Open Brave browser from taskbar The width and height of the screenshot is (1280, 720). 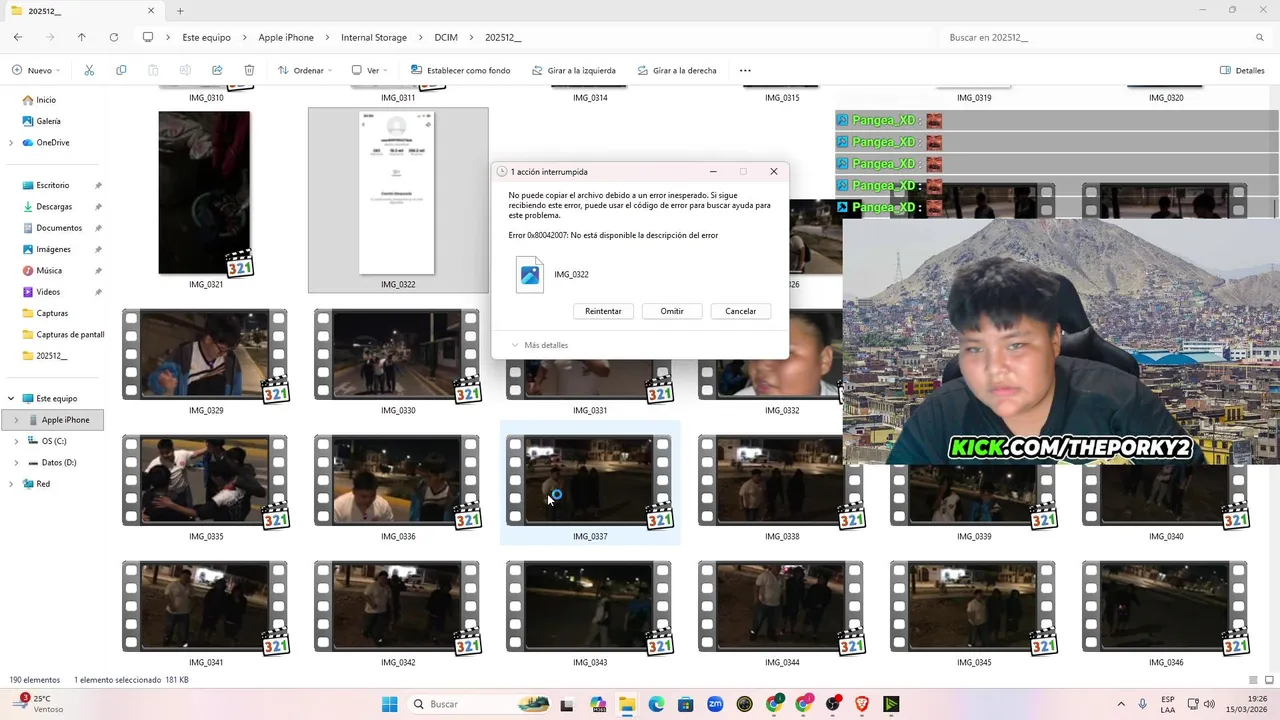click(x=862, y=704)
